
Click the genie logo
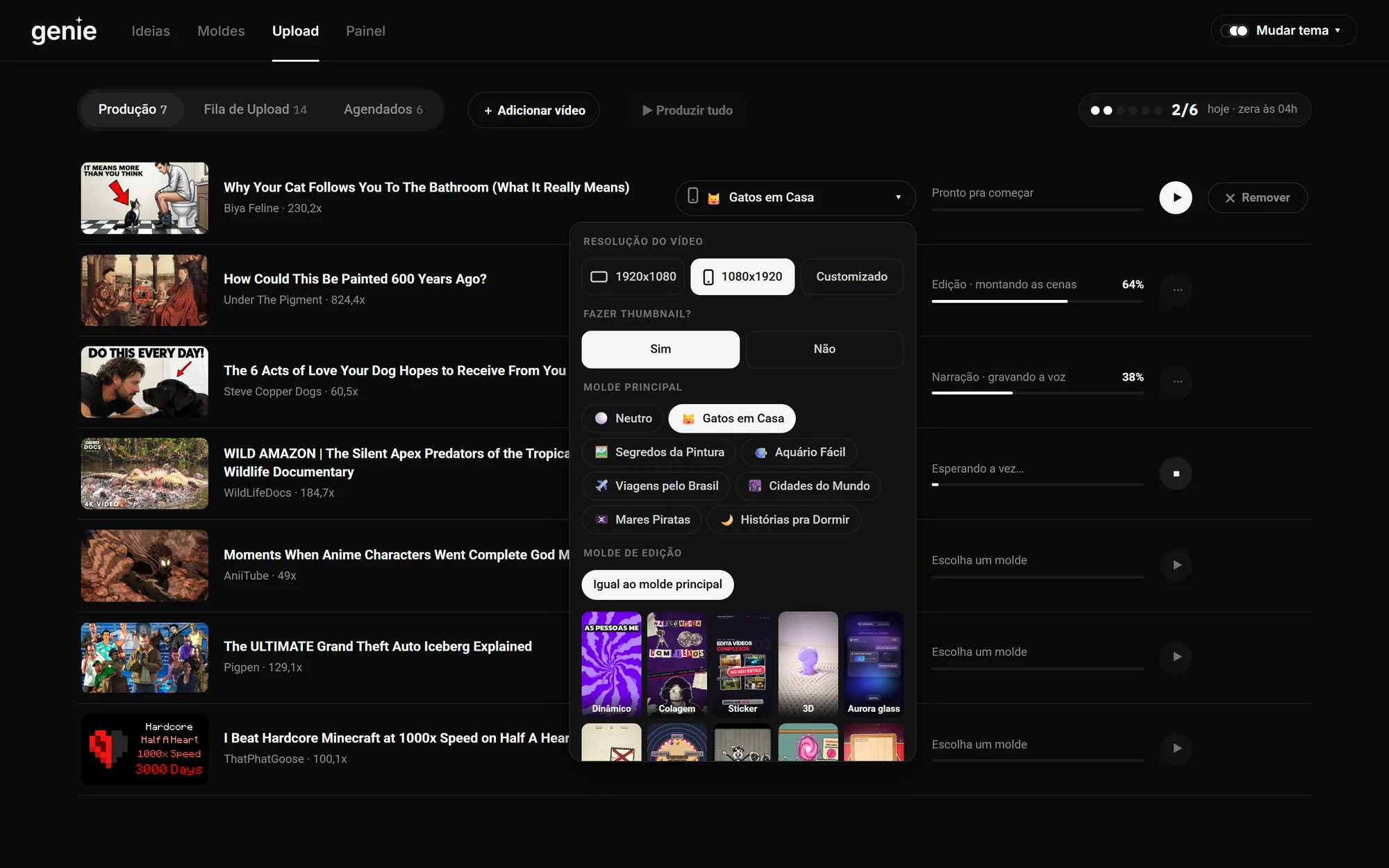[x=64, y=31]
